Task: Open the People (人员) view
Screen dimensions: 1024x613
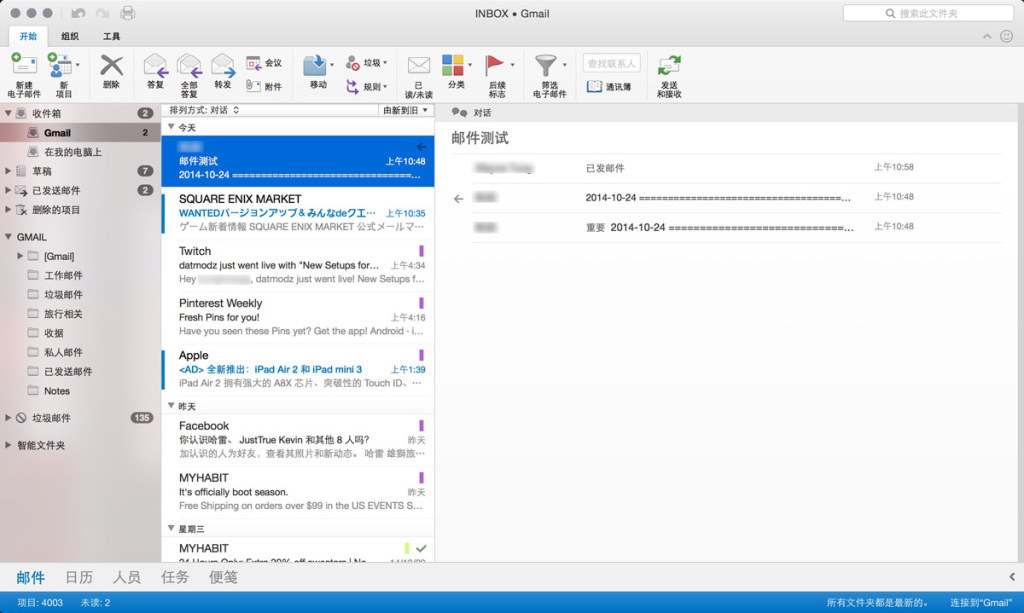Action: 126,578
